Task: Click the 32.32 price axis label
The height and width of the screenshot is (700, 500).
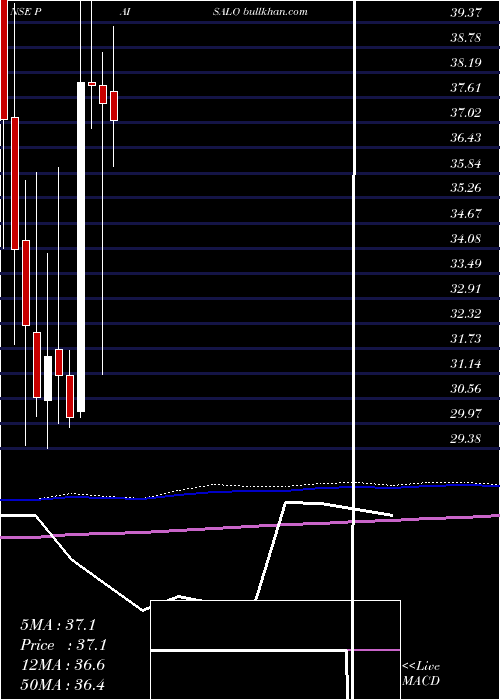Action: pos(466,314)
